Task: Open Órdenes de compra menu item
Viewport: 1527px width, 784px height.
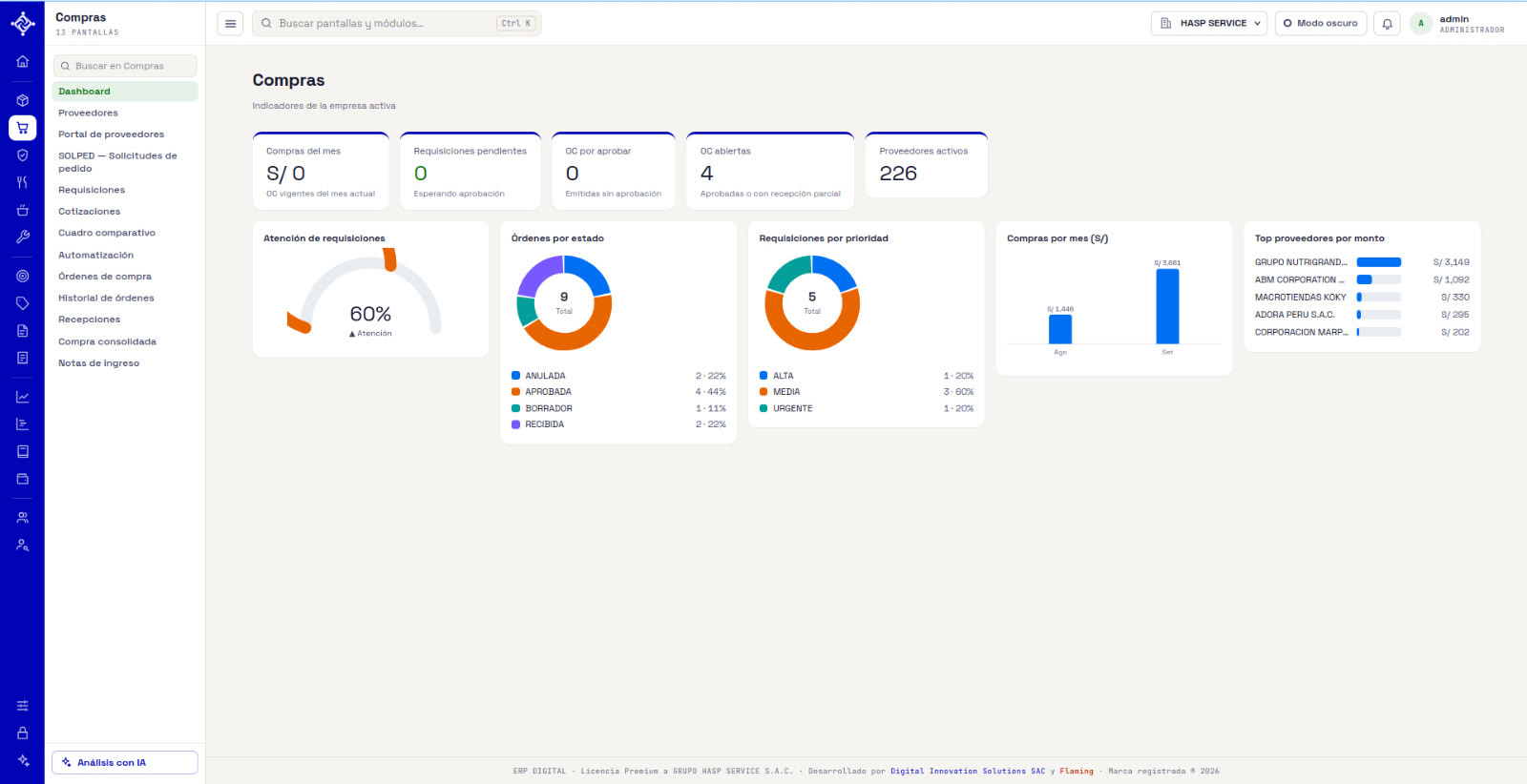Action: pyautogui.click(x=125, y=277)
